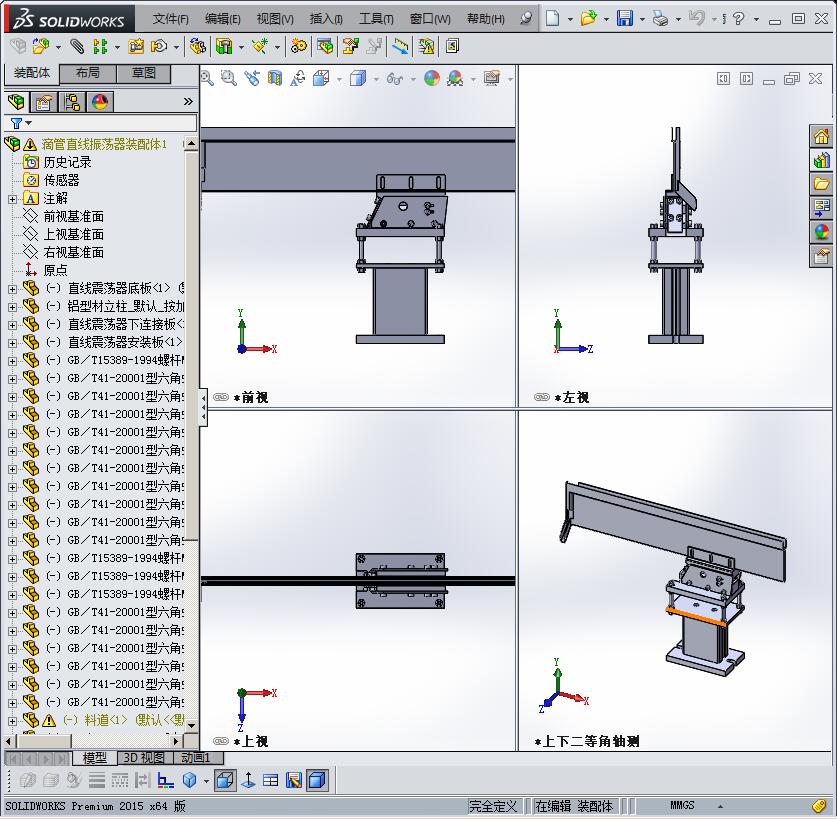Click the Exploded View icon
The image size is (837, 819).
[x=351, y=46]
